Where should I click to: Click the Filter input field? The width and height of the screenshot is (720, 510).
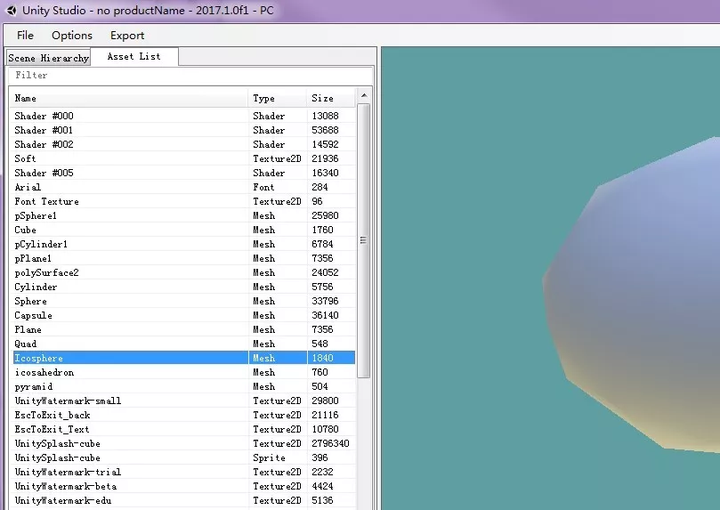(x=190, y=75)
